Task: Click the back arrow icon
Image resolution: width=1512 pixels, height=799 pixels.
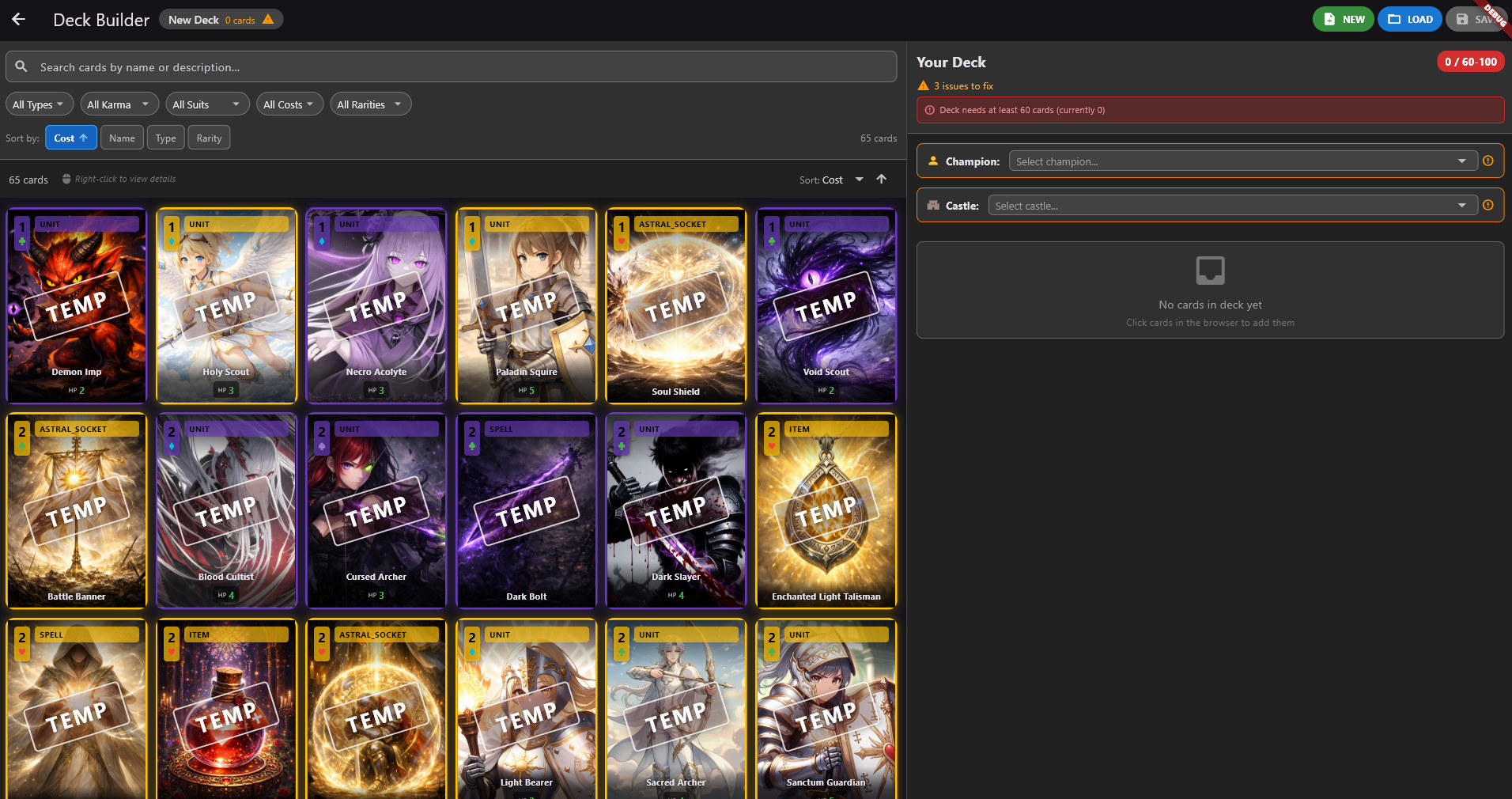Action: click(19, 20)
